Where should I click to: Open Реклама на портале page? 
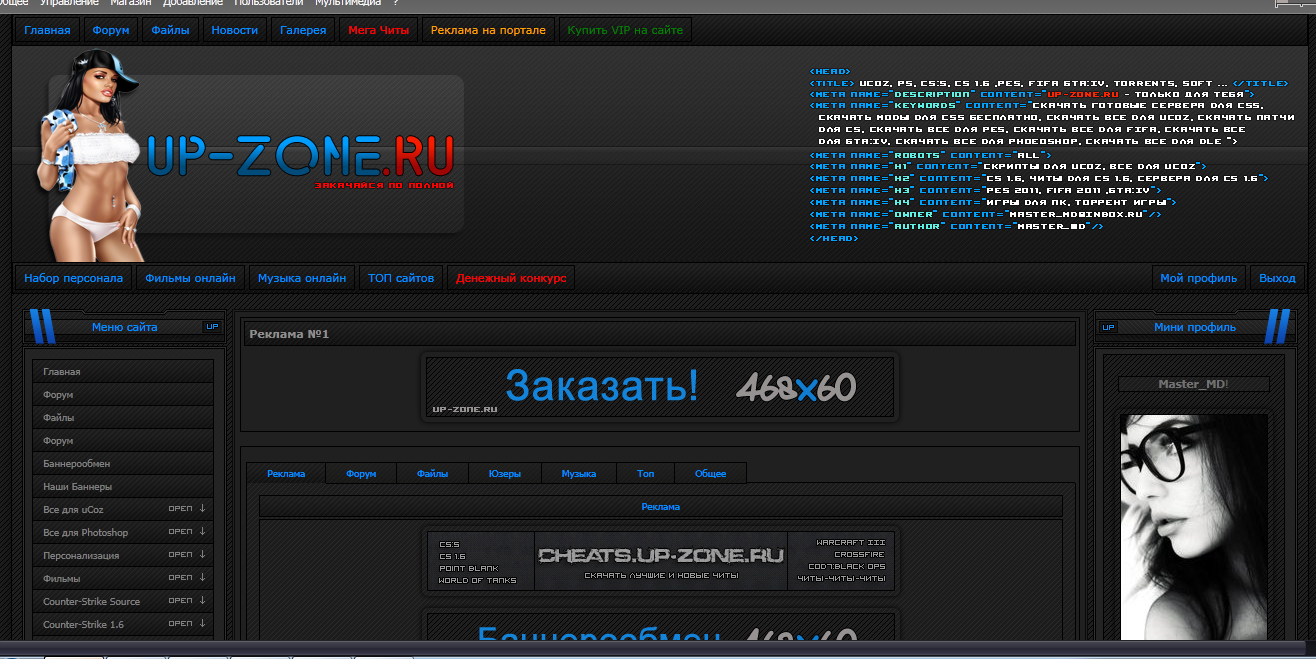tap(488, 30)
